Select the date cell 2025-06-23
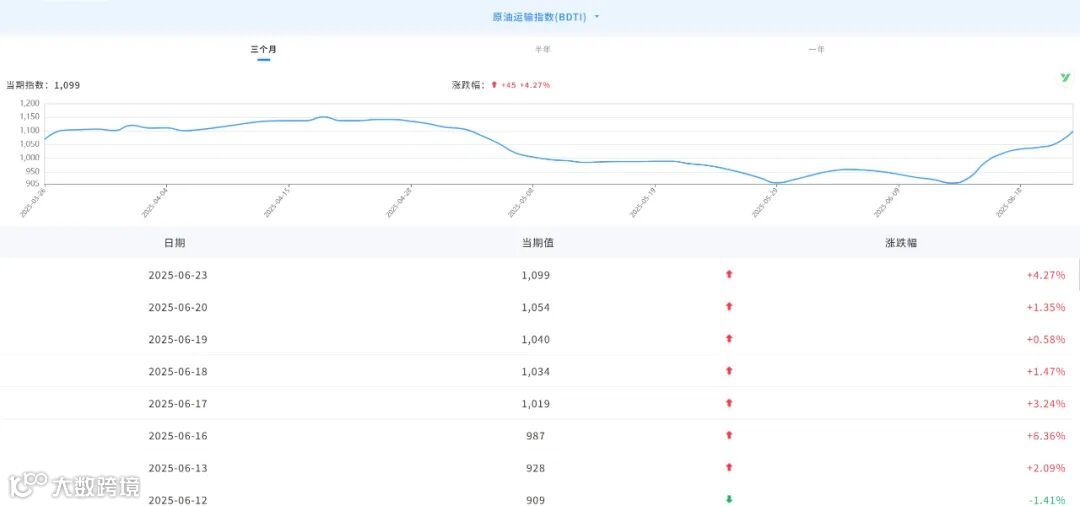1080x506 pixels. pos(178,275)
